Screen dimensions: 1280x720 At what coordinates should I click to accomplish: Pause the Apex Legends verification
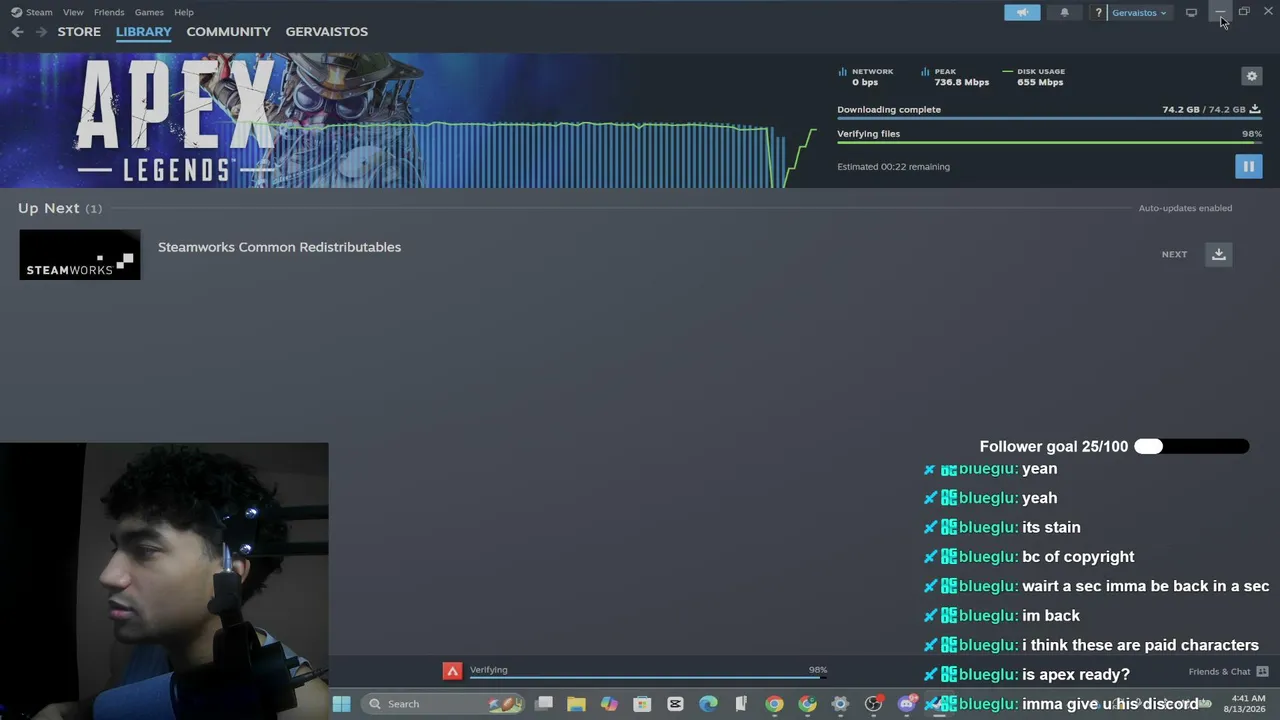click(x=1248, y=167)
